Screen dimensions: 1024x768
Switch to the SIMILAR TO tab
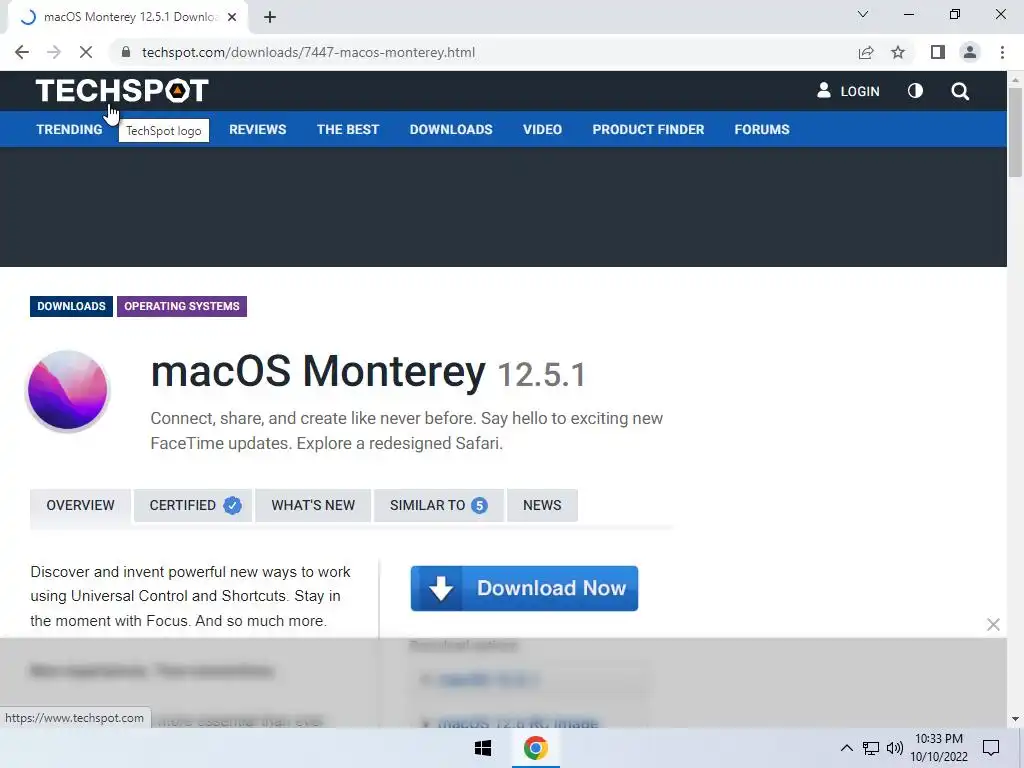tap(438, 505)
